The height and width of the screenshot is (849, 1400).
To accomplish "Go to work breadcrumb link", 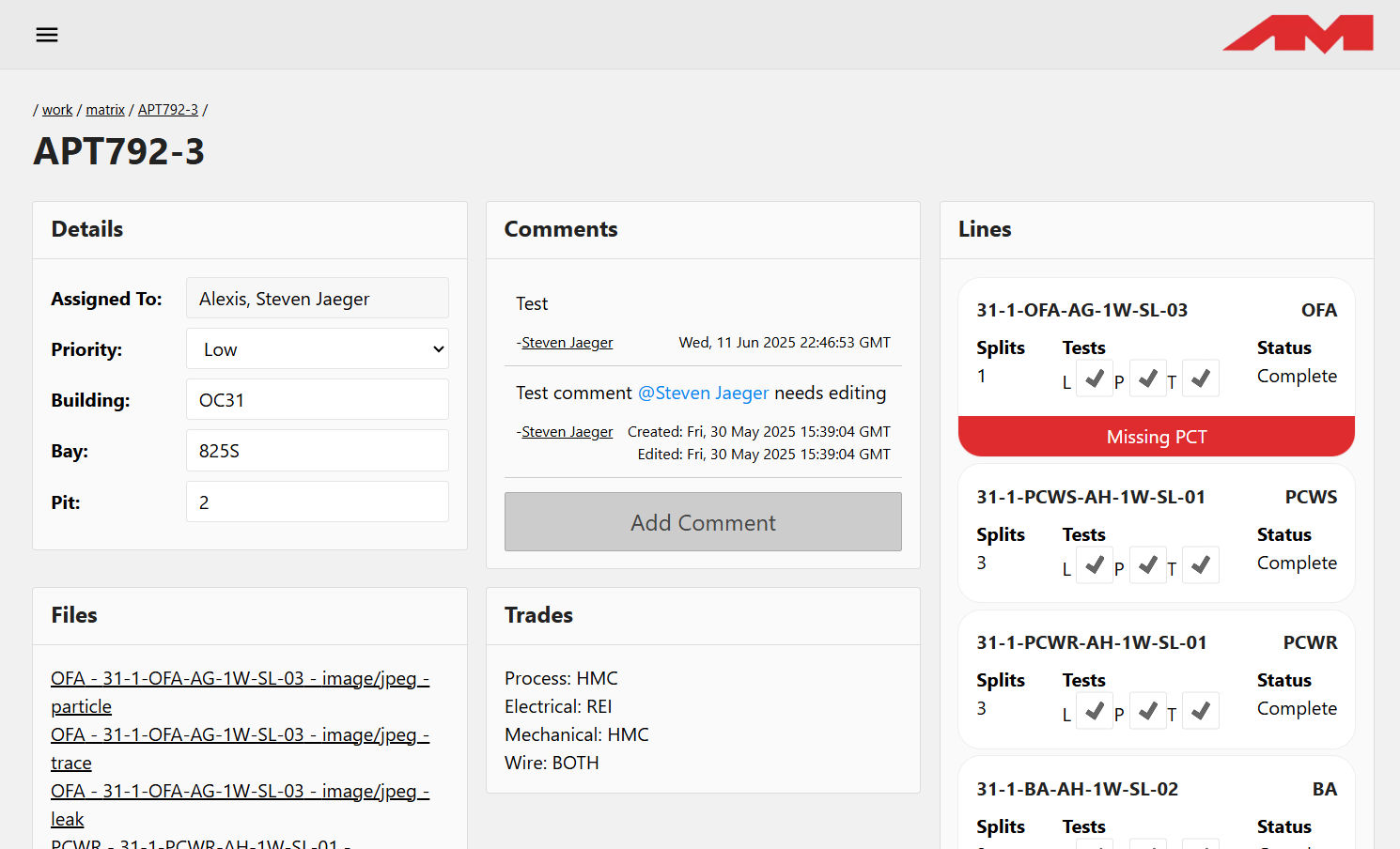I will point(57,110).
